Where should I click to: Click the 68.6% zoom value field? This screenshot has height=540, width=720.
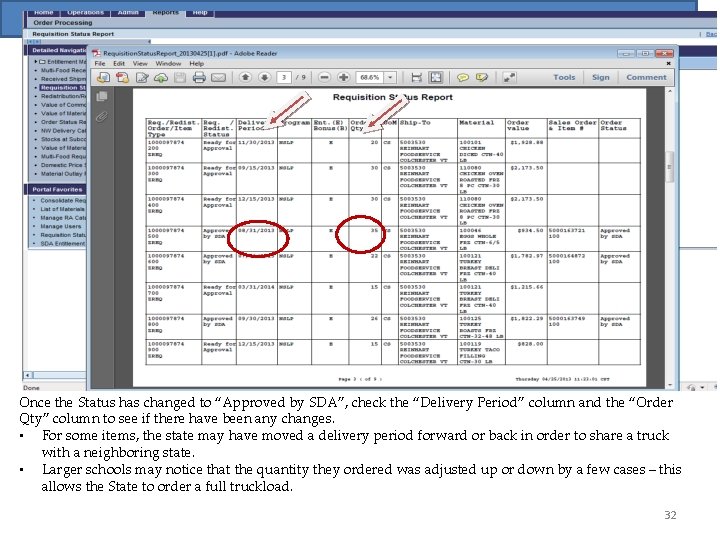[x=371, y=78]
